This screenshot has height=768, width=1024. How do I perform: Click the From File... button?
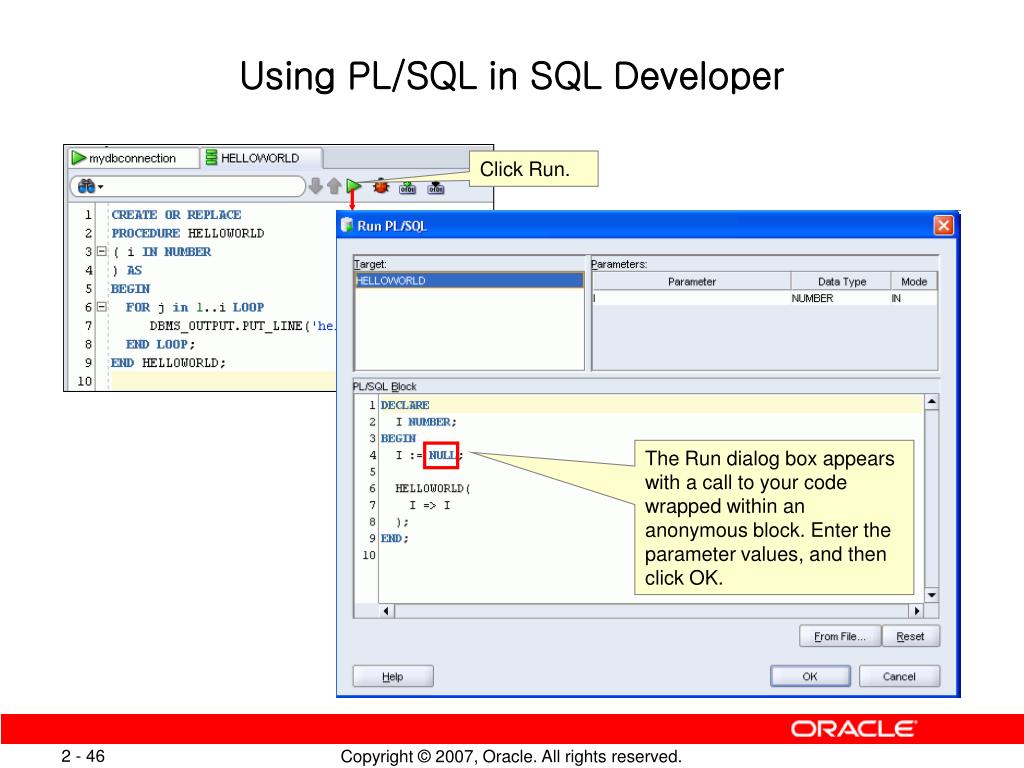pyautogui.click(x=840, y=636)
